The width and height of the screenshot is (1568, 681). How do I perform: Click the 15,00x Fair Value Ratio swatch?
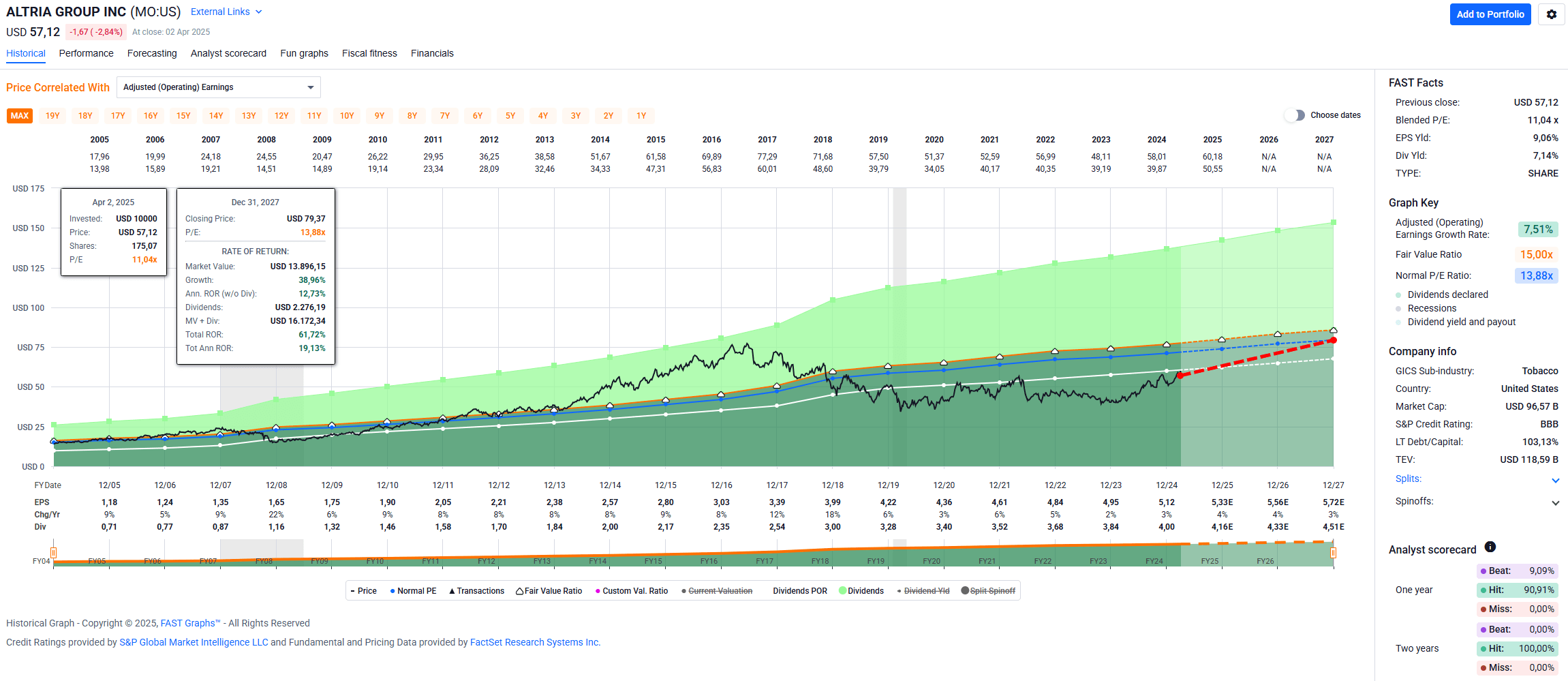coord(1536,254)
